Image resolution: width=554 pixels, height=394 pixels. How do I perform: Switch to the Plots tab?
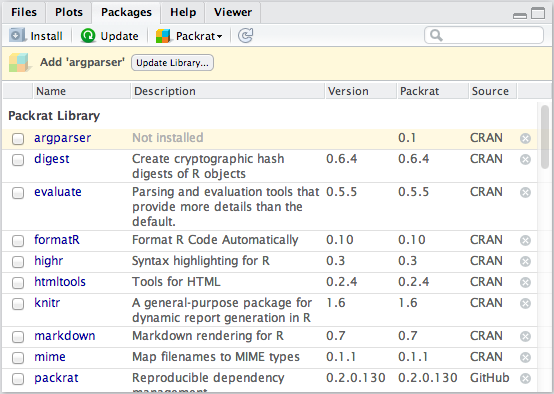tap(69, 12)
